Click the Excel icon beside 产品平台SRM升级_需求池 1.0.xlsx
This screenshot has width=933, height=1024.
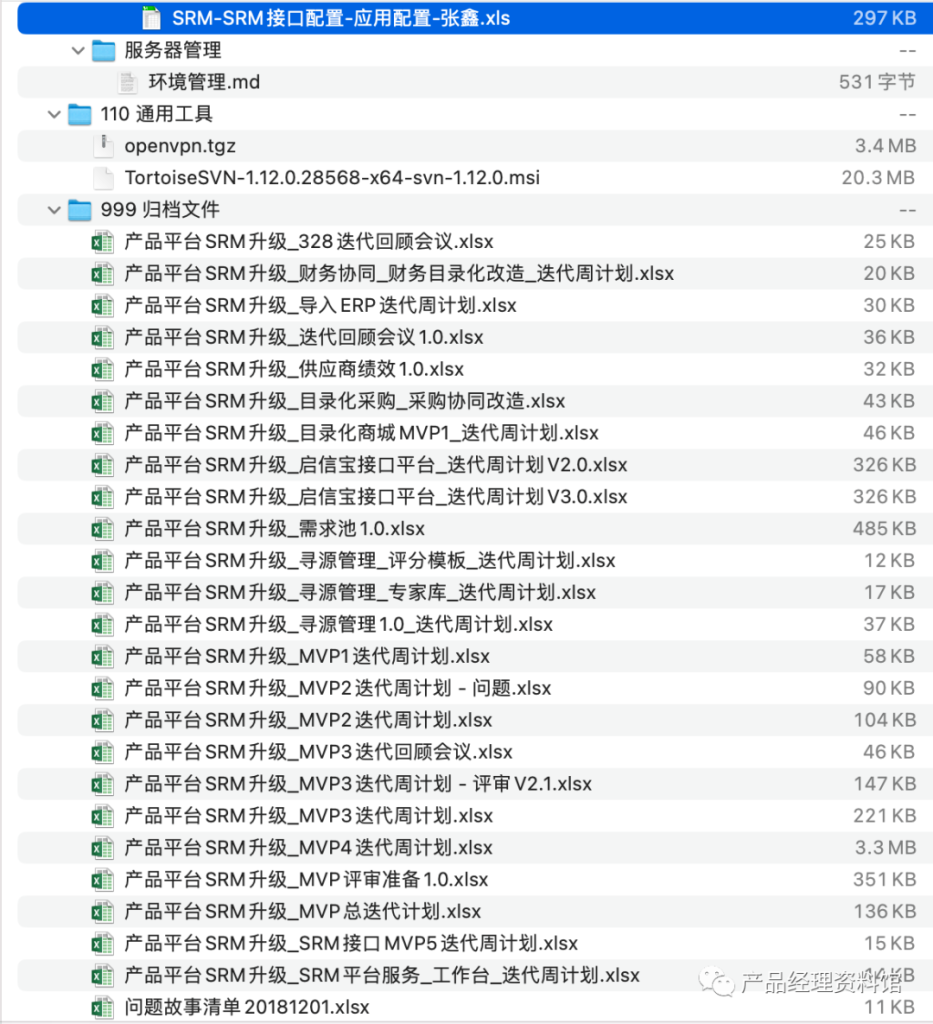pos(101,528)
